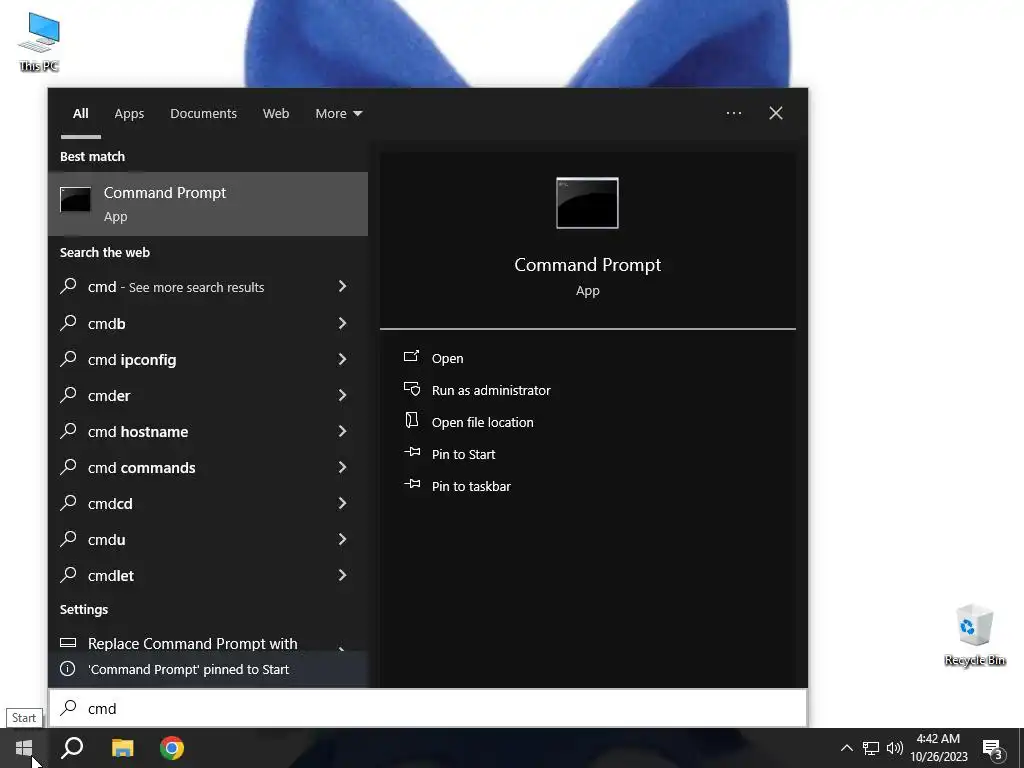Expand the cmder suggestion arrow
Screen dimensions: 1024x768
342,394
